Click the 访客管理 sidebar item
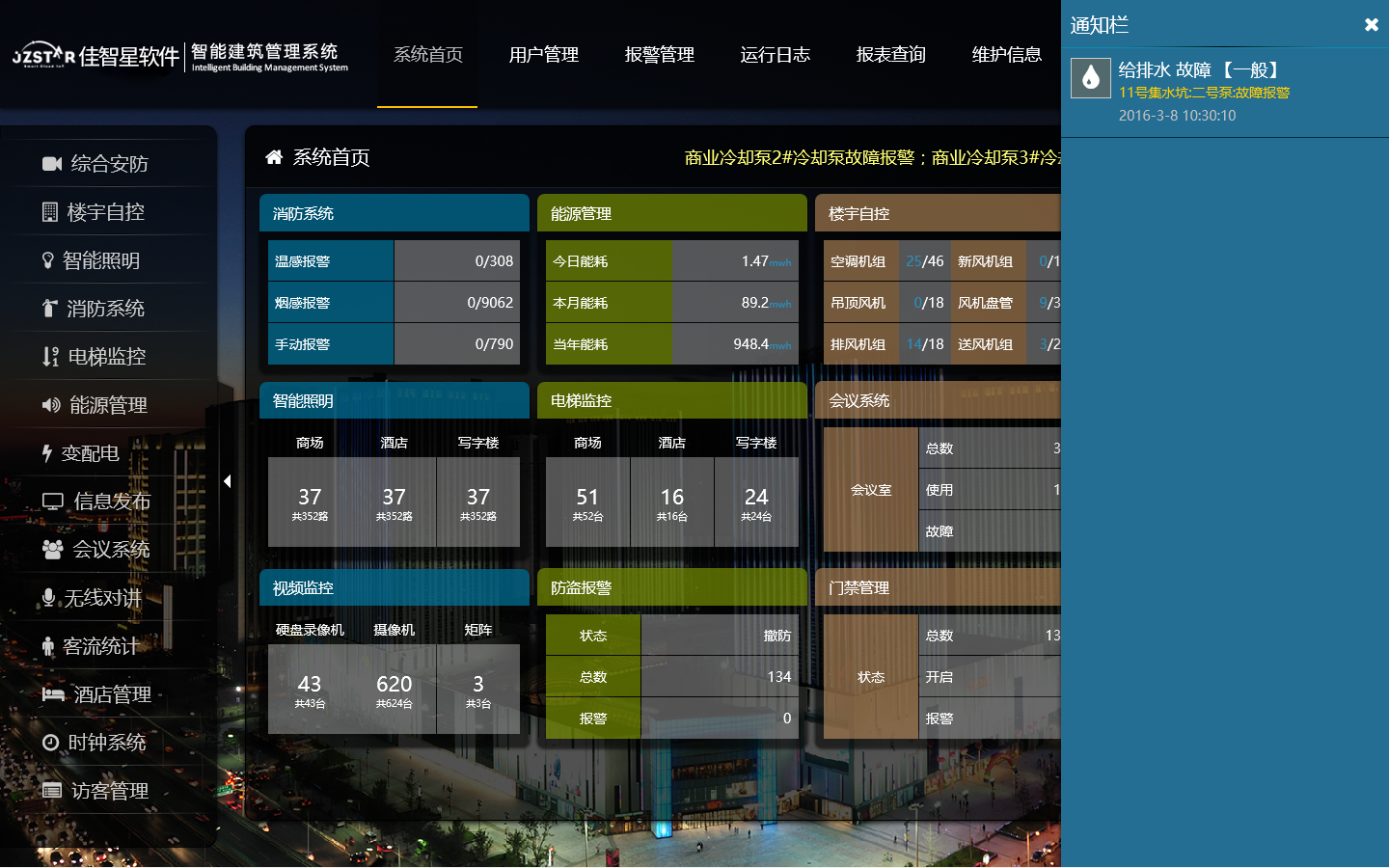 click(109, 791)
